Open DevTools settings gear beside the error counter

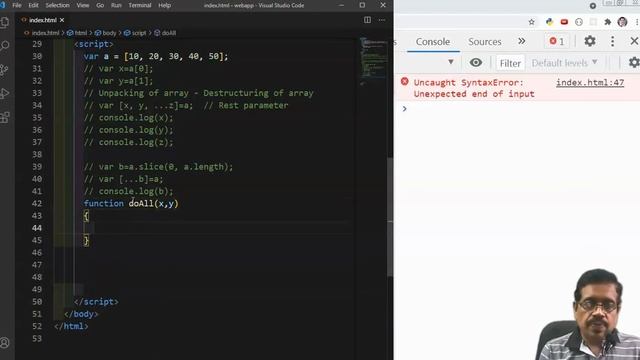point(590,41)
